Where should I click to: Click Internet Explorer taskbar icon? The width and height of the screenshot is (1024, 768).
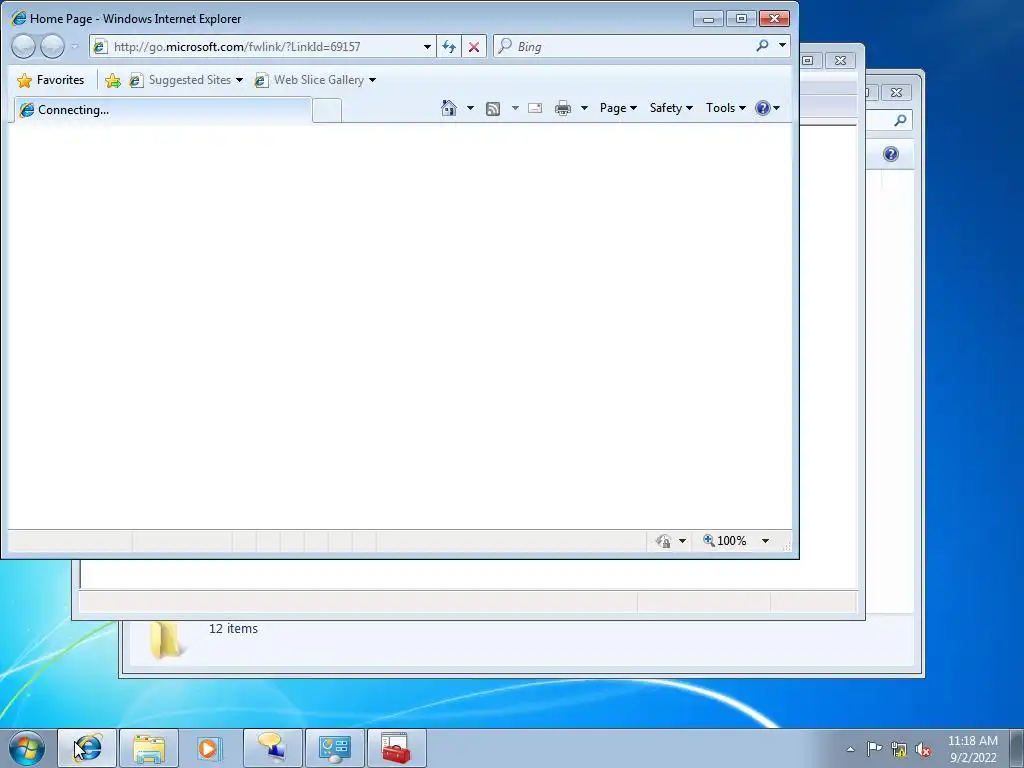pos(88,748)
